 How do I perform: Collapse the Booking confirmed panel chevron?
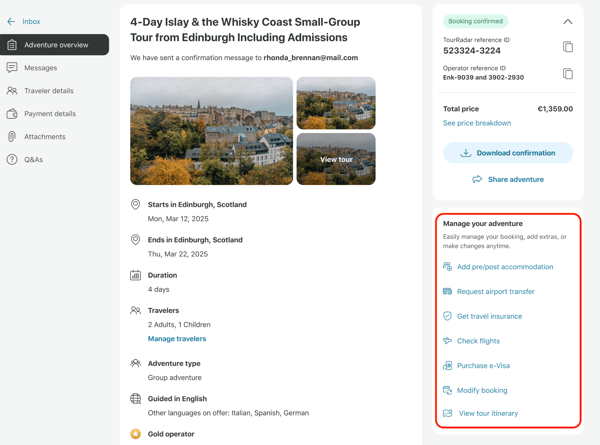click(x=568, y=22)
